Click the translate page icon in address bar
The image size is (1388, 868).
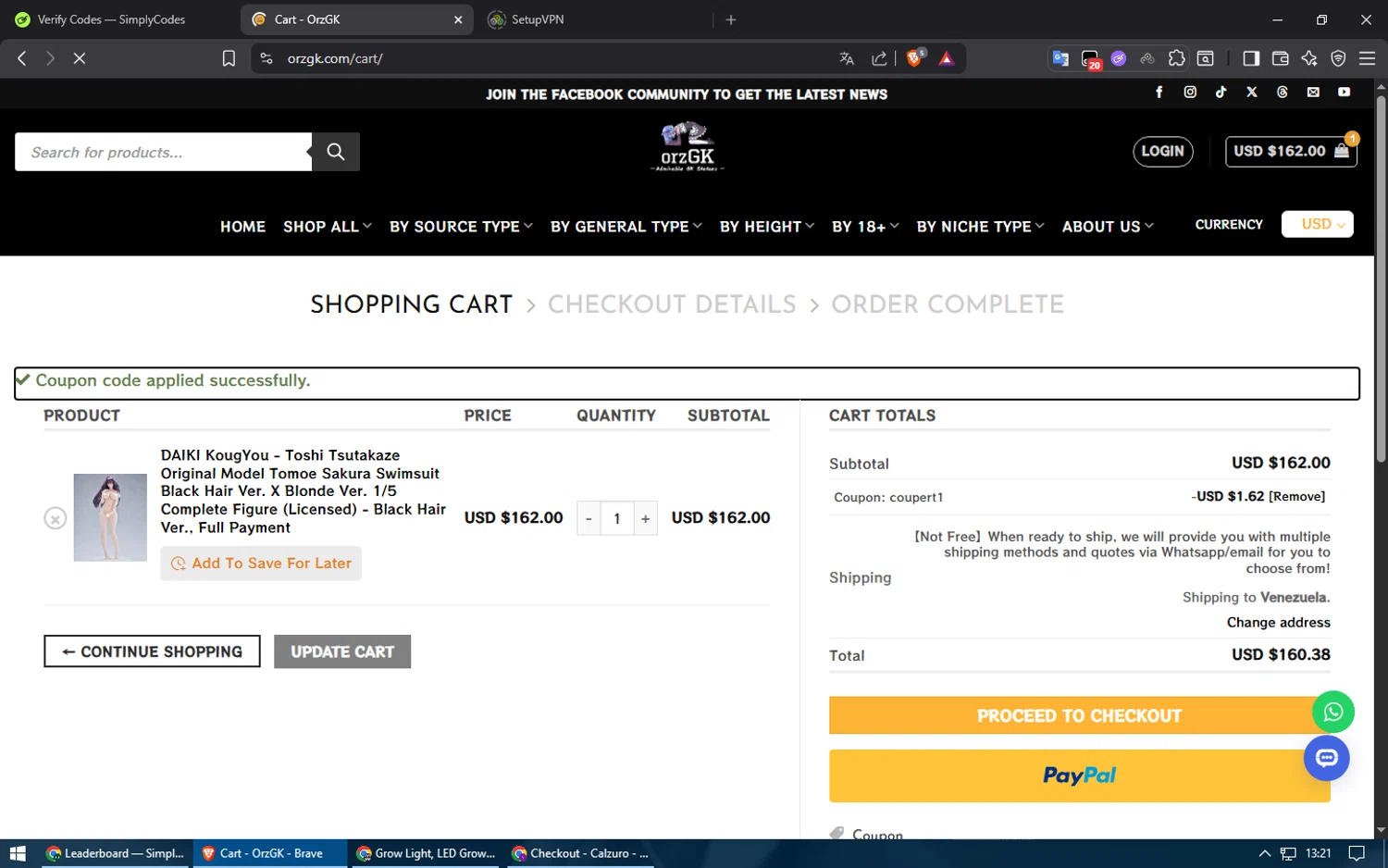click(847, 58)
